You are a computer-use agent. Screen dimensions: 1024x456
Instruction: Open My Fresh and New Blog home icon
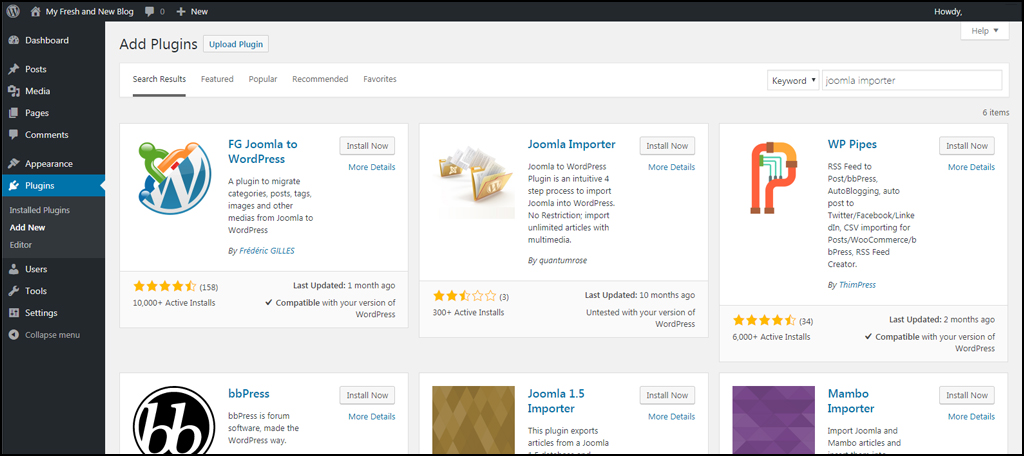pos(36,11)
